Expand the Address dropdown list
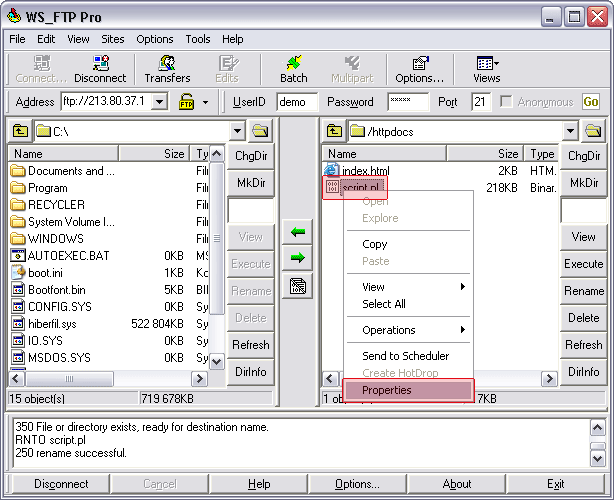Viewport: 614px width, 500px height. [160, 102]
